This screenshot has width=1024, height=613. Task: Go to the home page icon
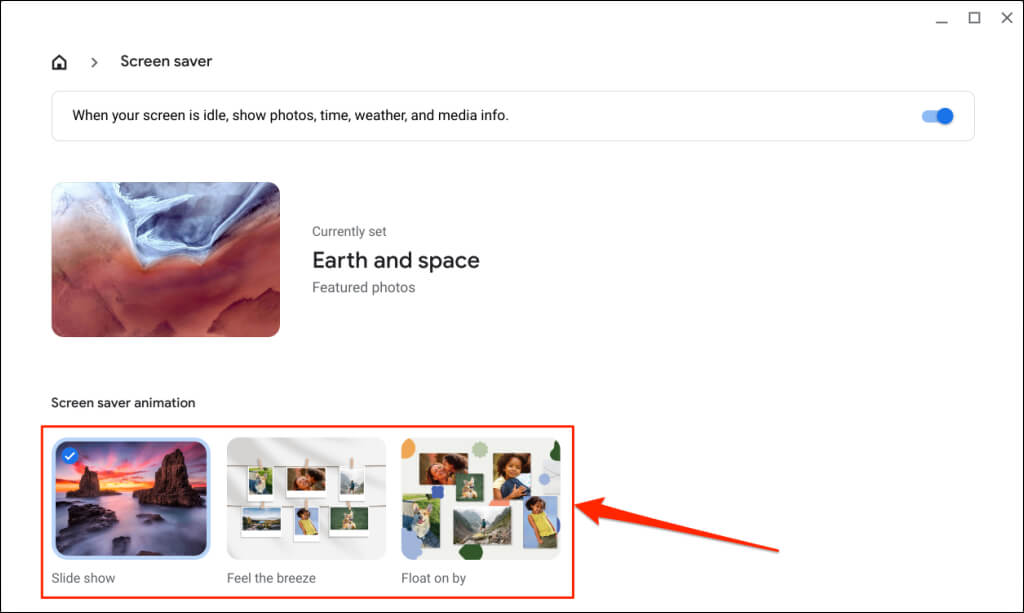[x=59, y=62]
